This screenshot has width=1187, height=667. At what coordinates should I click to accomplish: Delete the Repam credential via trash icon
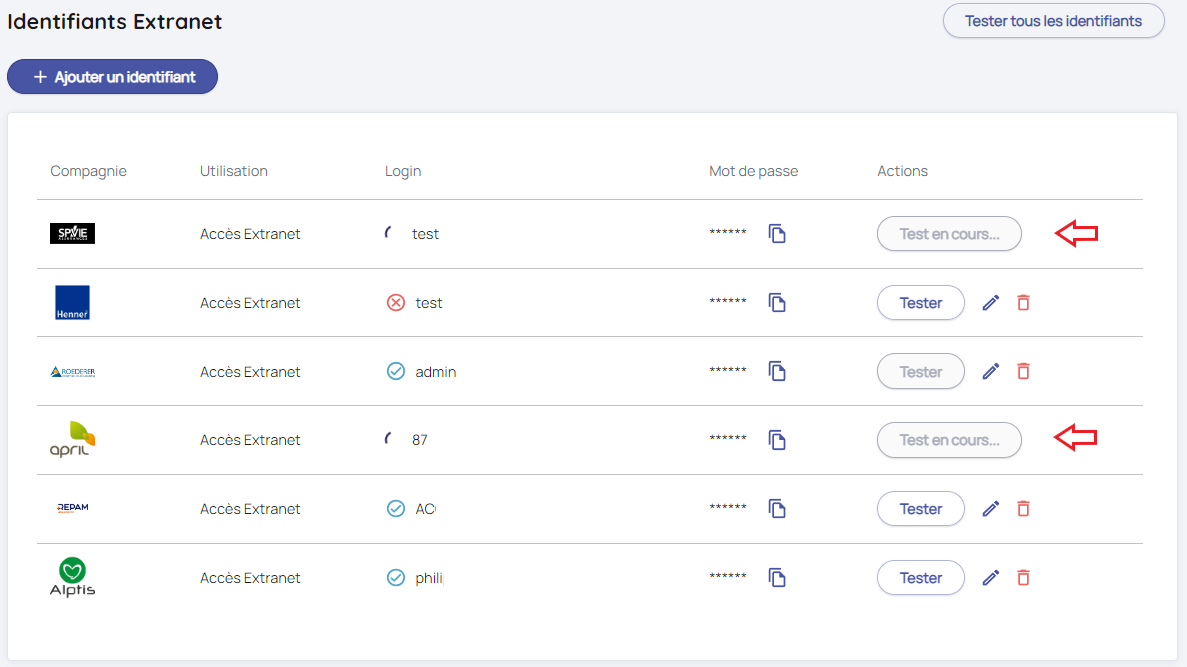[1023, 509]
